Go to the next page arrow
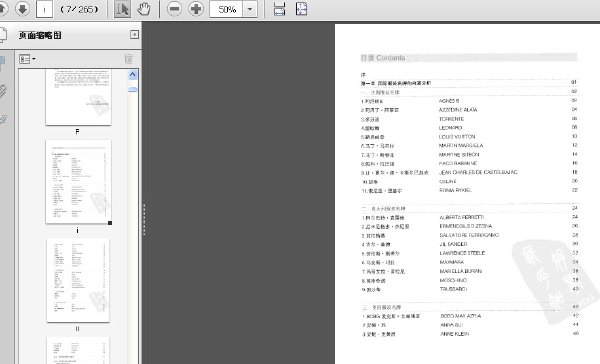This screenshot has width=600, height=364. click(23, 8)
